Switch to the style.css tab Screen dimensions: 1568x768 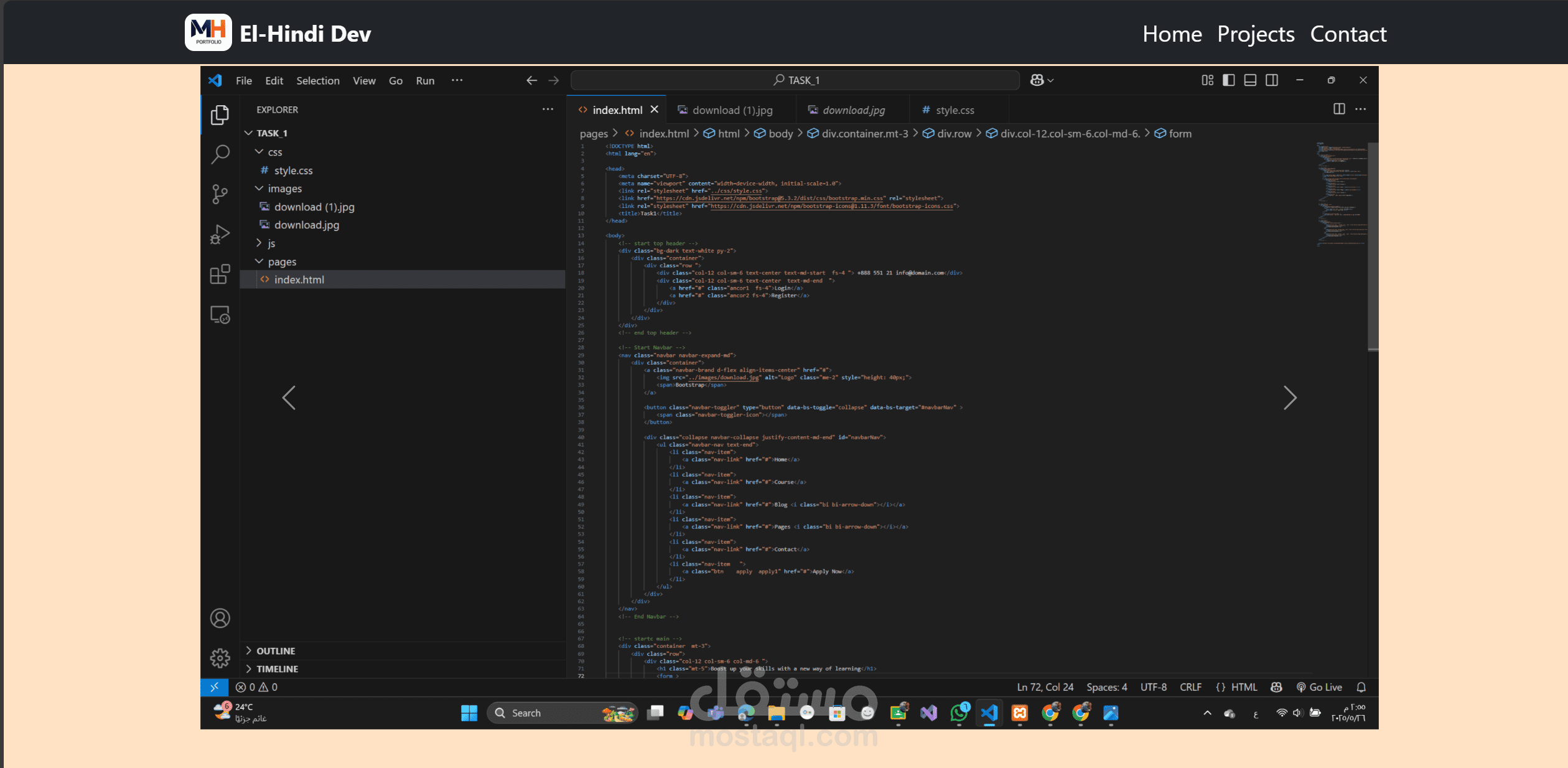point(954,110)
